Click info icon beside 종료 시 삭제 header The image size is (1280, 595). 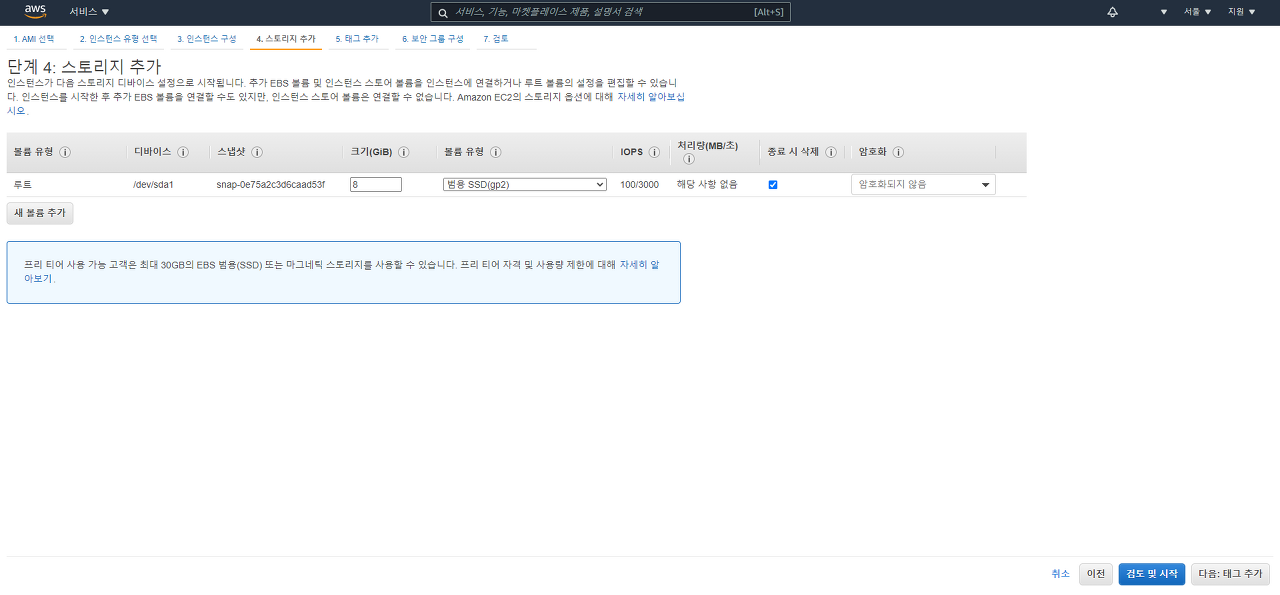click(x=831, y=152)
